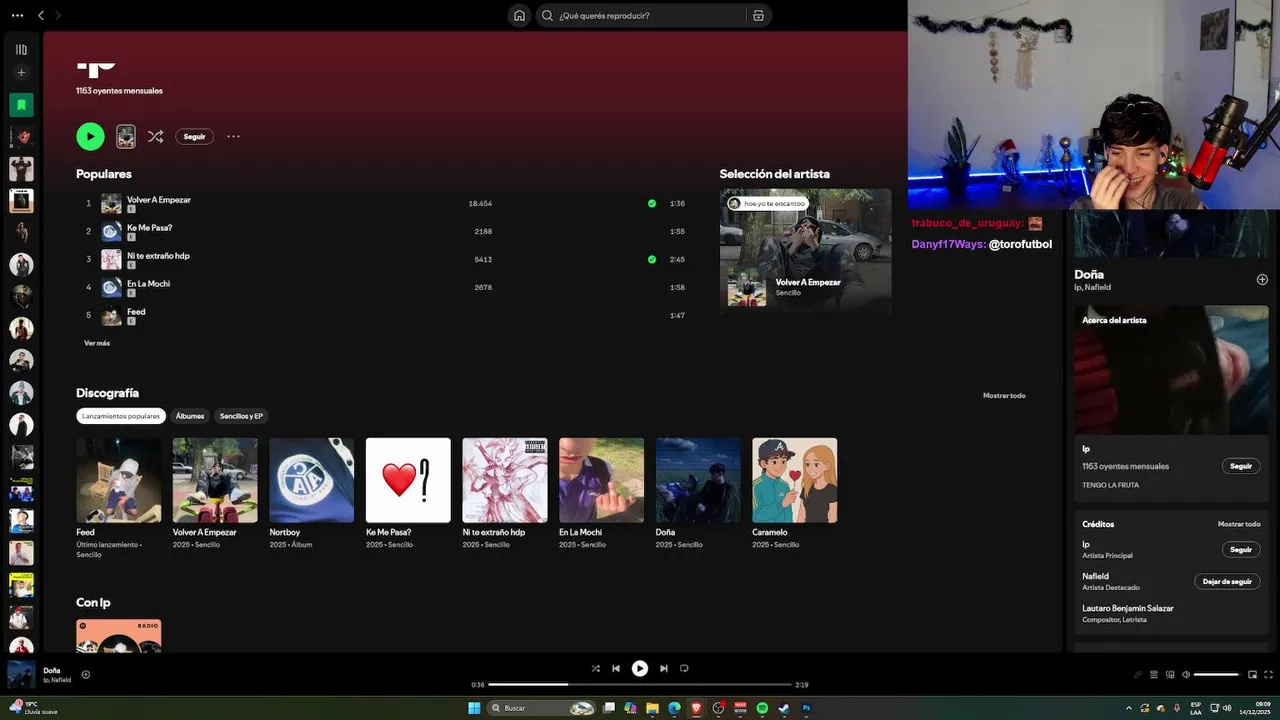The image size is (1280, 720).
Task: Open the Ni te extraño hdp cover
Action: [x=505, y=480]
